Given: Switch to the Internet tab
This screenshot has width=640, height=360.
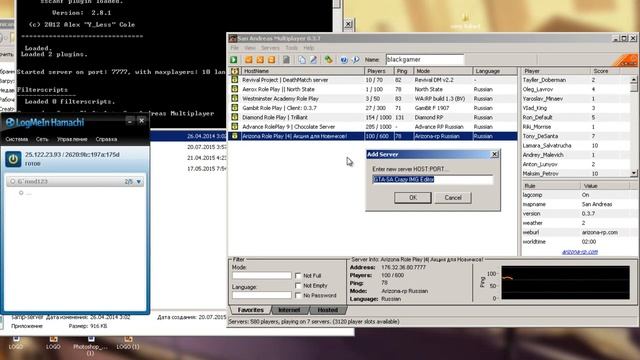Looking at the screenshot, I should 289,310.
